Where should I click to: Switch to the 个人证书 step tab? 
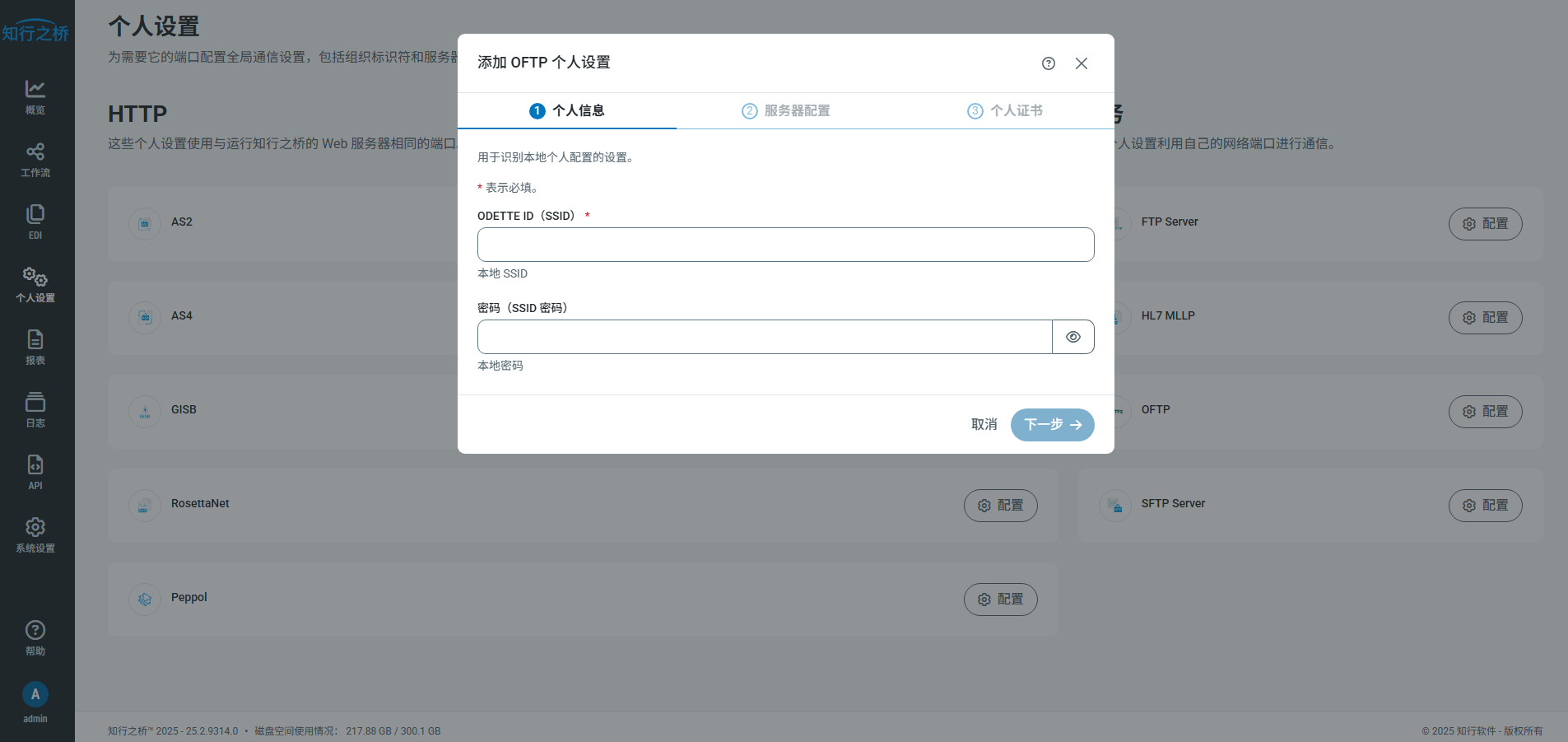coord(1005,110)
